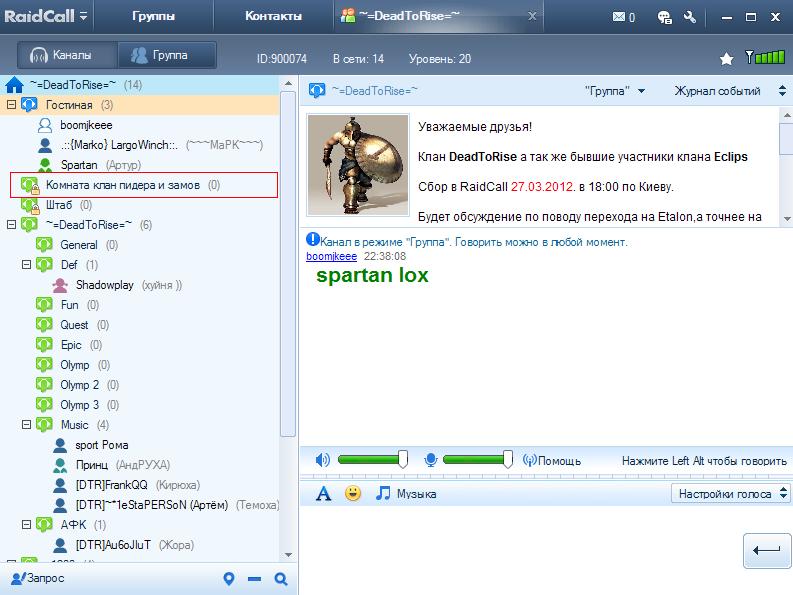Send message with the enter arrow button
The width and height of the screenshot is (793, 595).
(767, 550)
